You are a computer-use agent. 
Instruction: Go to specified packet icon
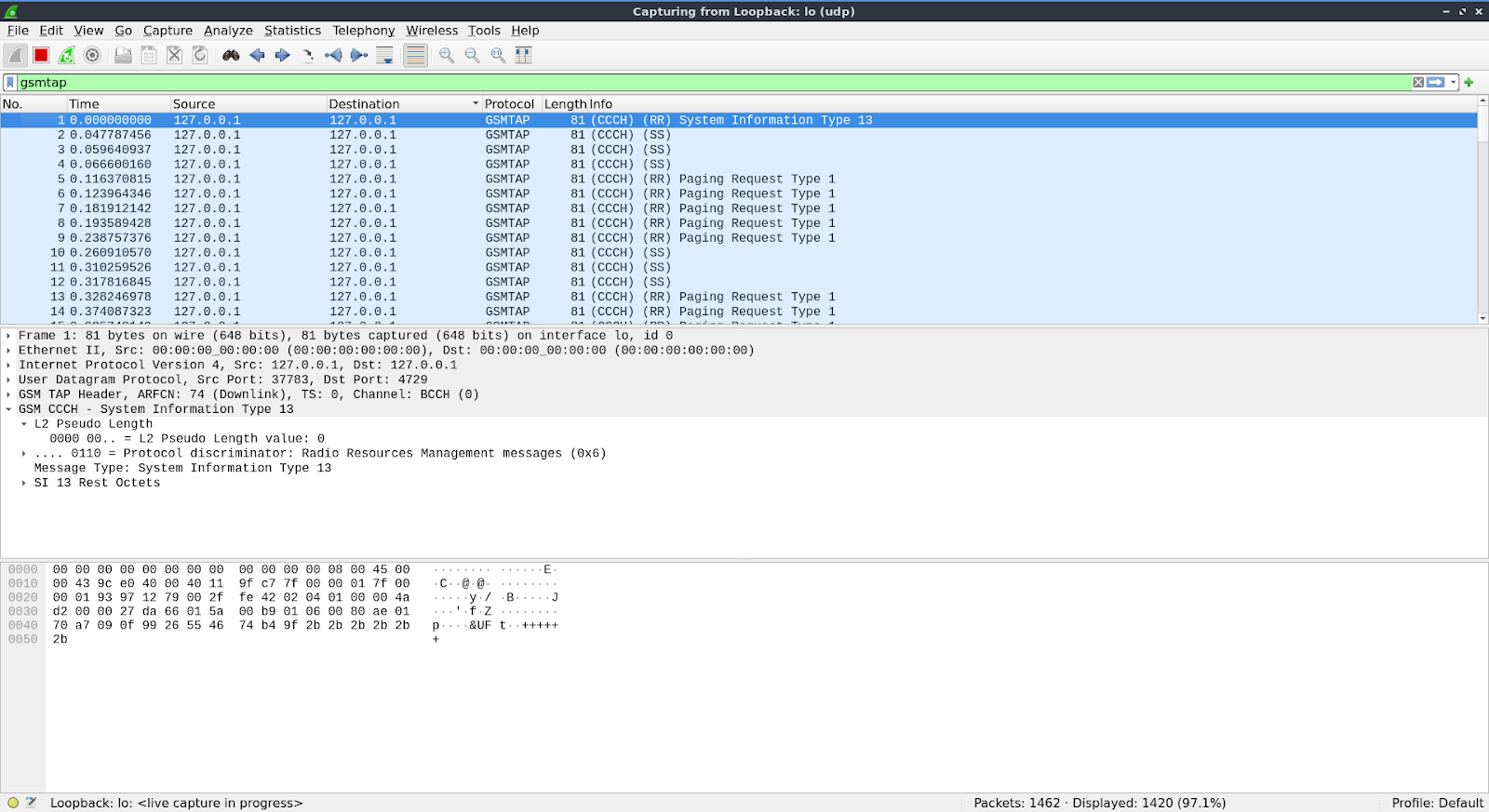tap(308, 56)
